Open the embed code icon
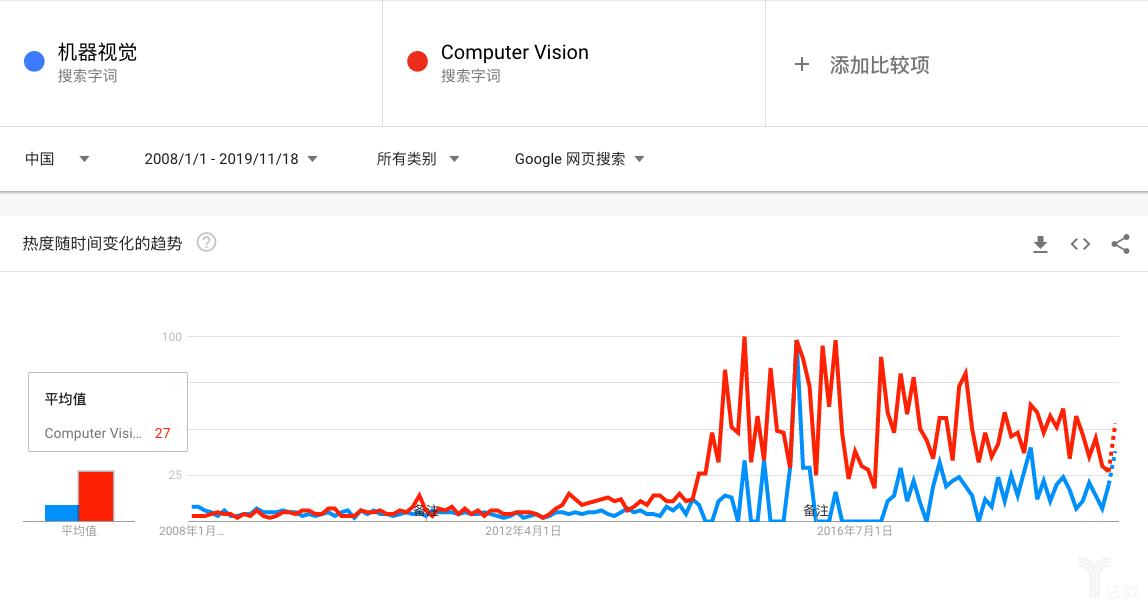Viewport: 1148px width, 608px height. (1080, 244)
